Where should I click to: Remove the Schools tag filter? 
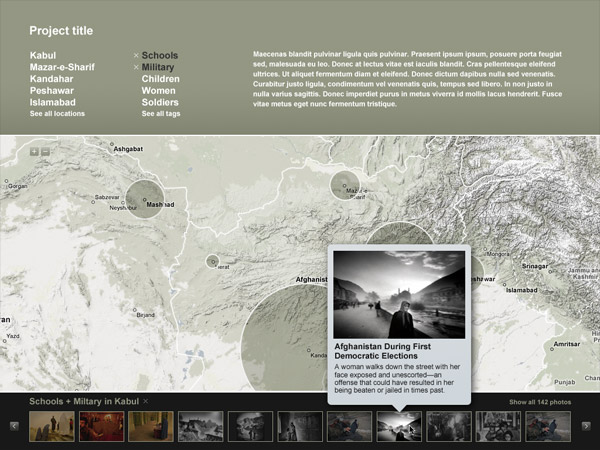point(136,55)
